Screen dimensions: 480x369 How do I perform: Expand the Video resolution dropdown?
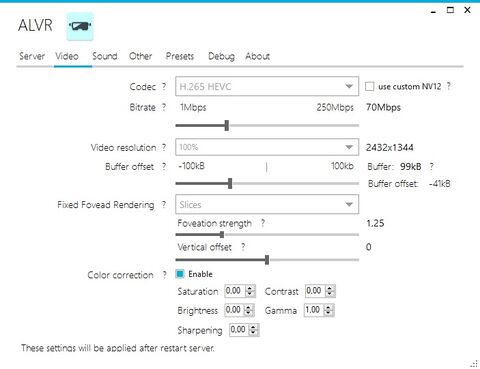tap(267, 147)
